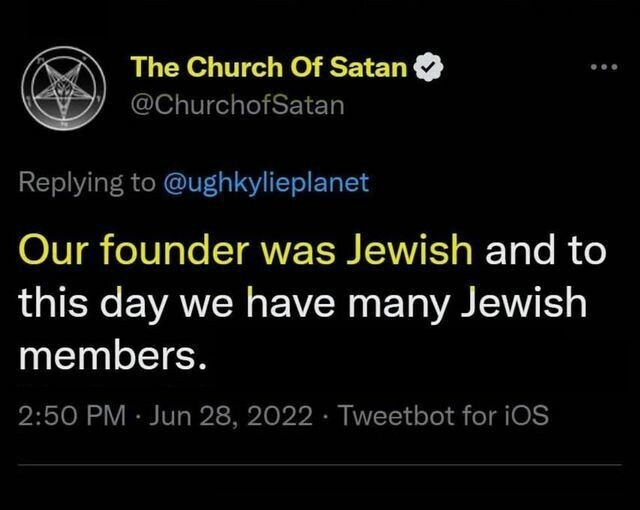
Task: Click the Jun 28, 2022 date
Action: [231, 416]
